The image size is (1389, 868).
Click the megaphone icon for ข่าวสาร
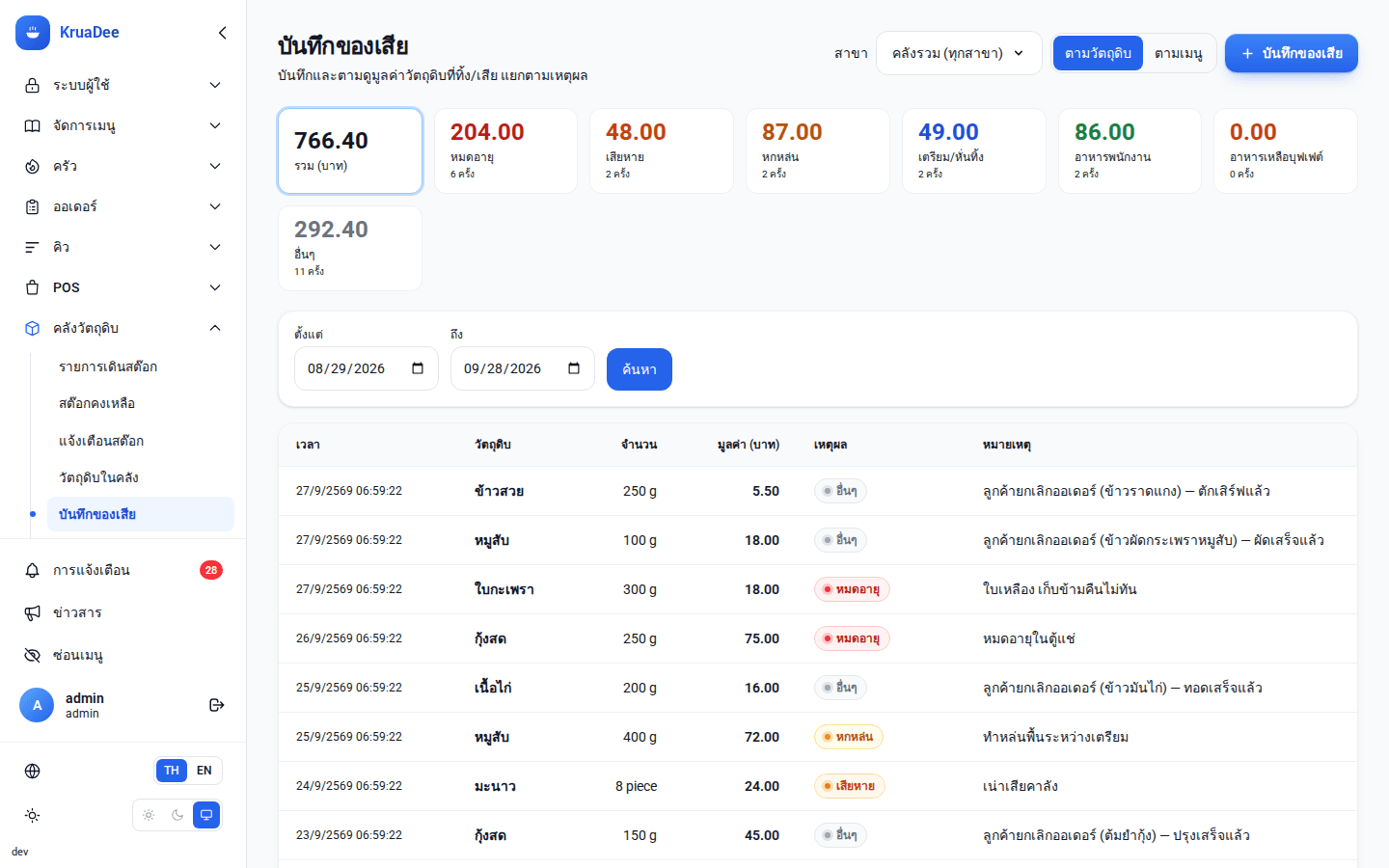tap(33, 612)
